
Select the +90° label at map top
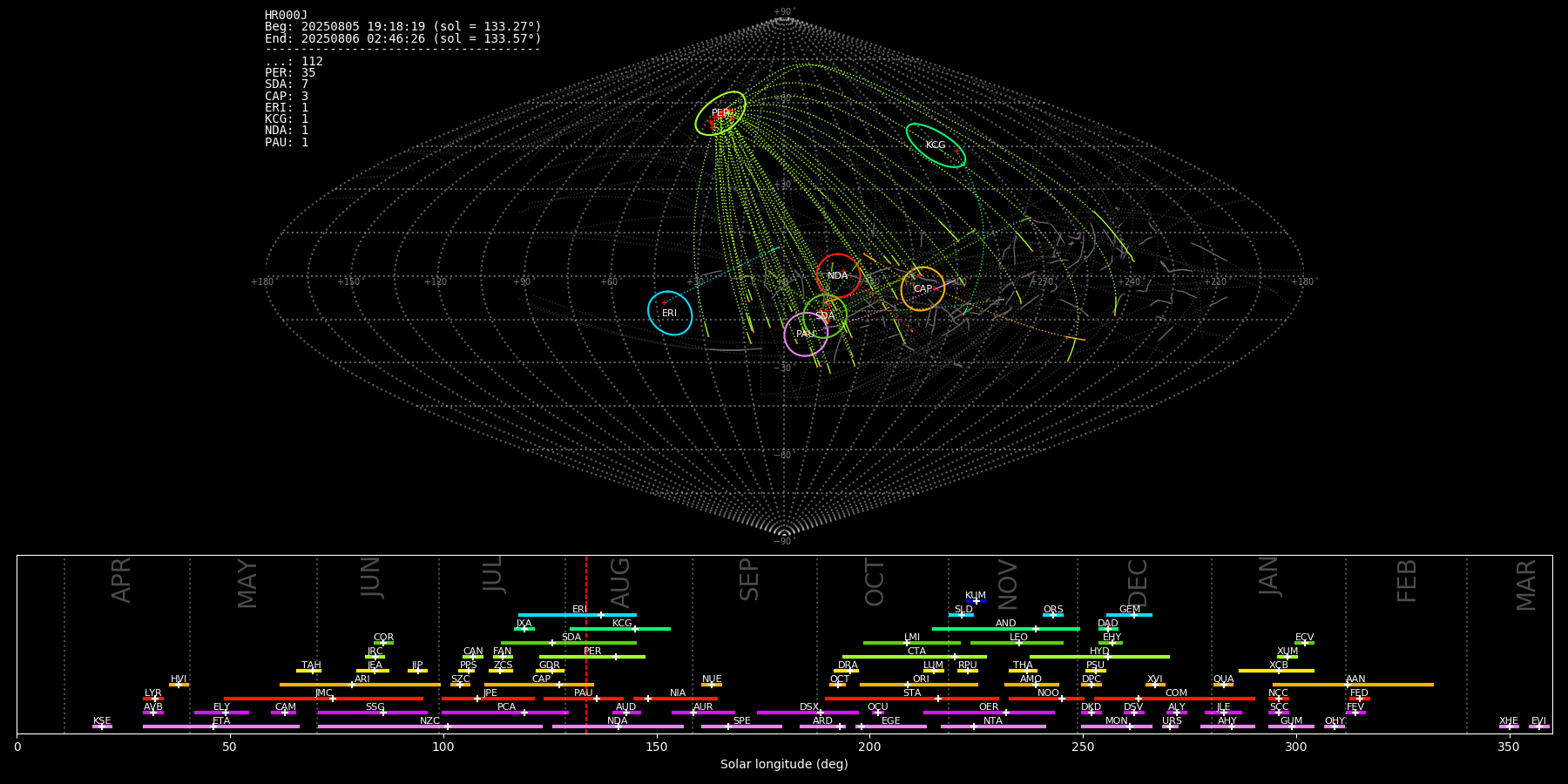pyautogui.click(x=784, y=12)
